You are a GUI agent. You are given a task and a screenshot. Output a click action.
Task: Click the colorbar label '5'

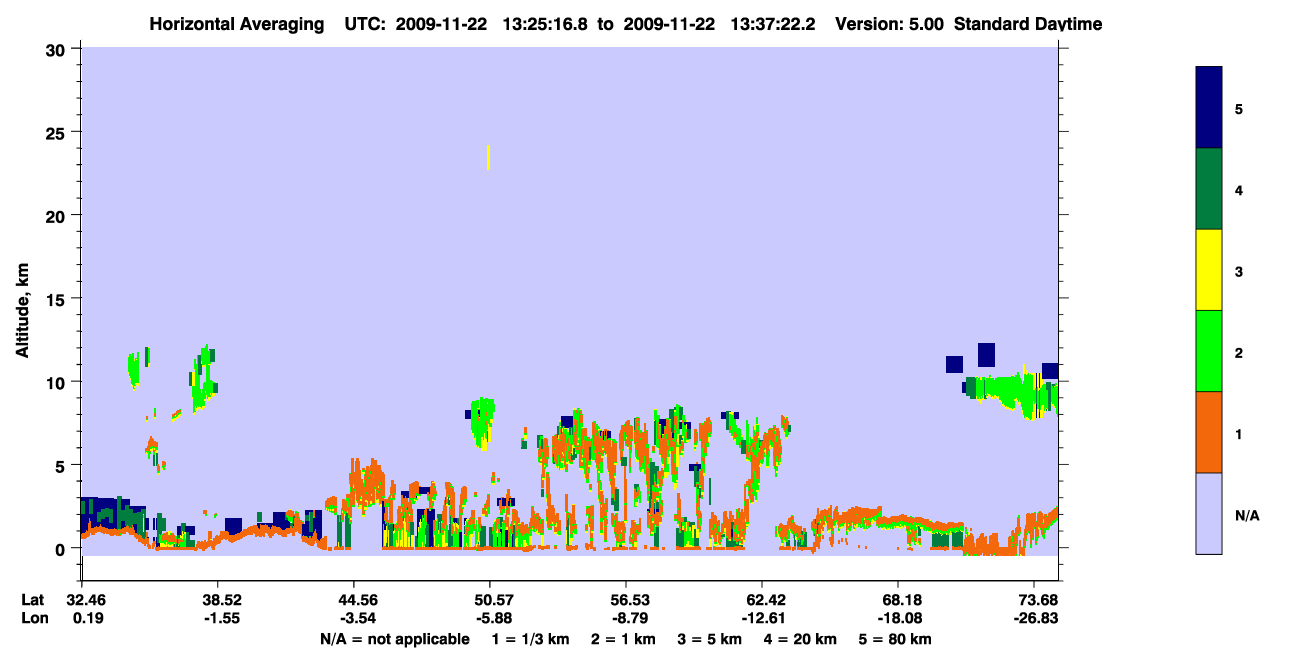(x=1239, y=108)
